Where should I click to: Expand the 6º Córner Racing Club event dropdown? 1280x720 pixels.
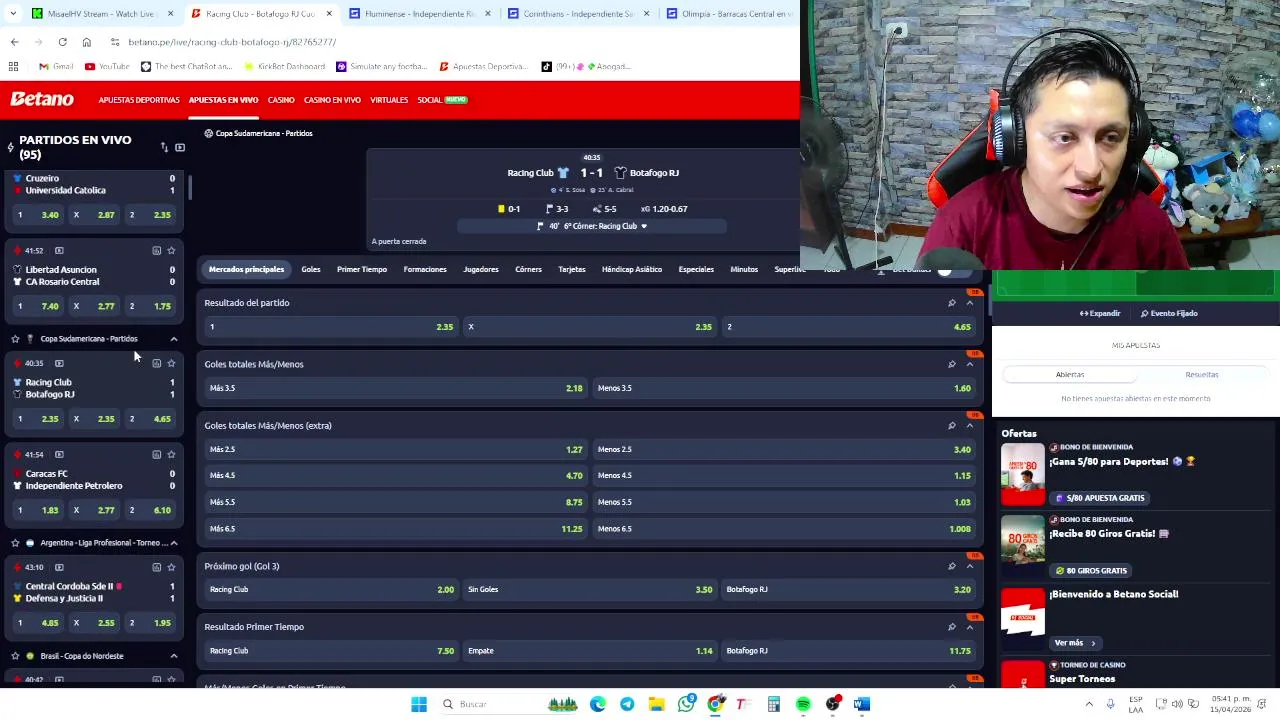pyautogui.click(x=643, y=226)
